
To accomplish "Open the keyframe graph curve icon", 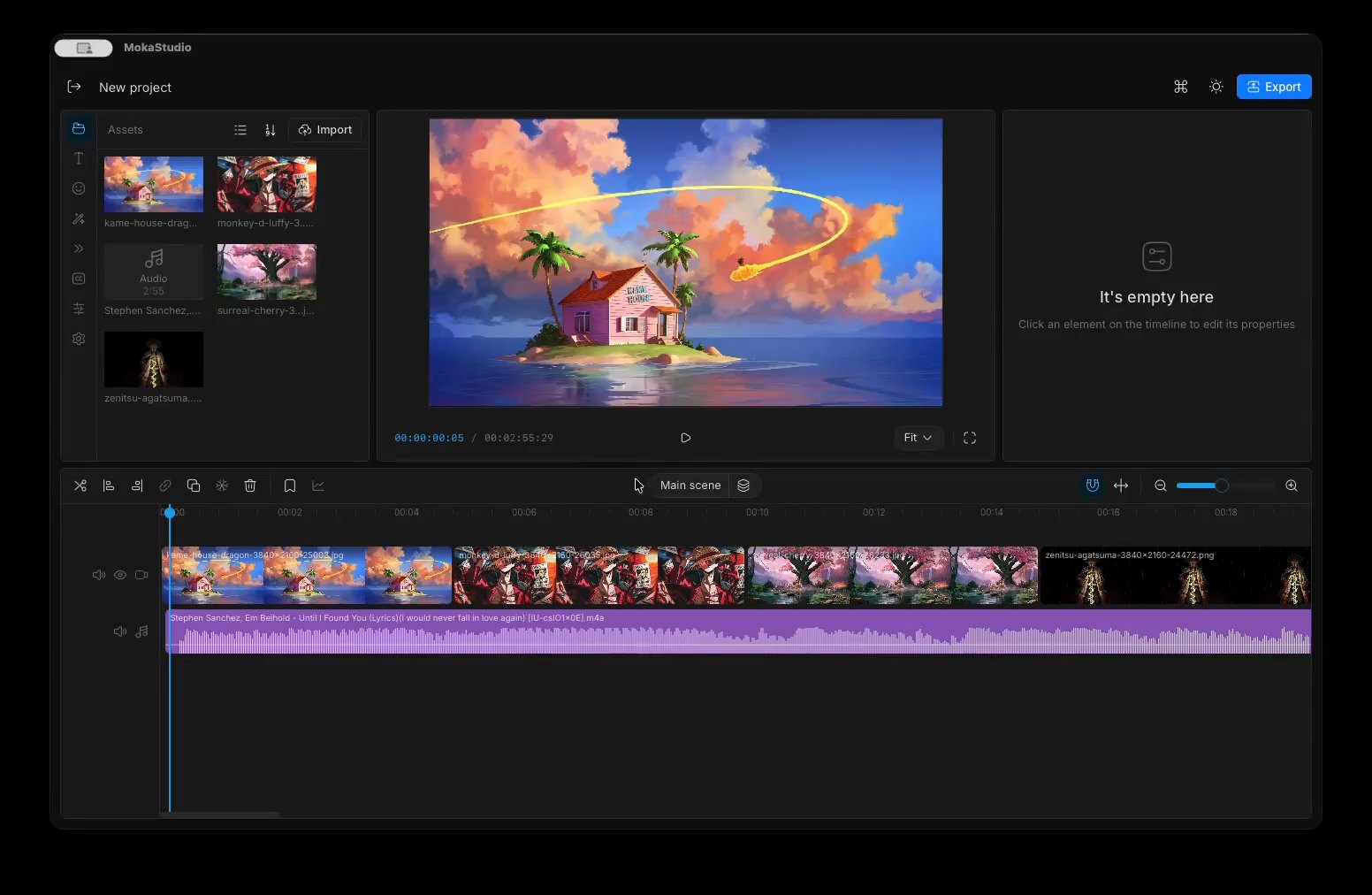I will [318, 486].
